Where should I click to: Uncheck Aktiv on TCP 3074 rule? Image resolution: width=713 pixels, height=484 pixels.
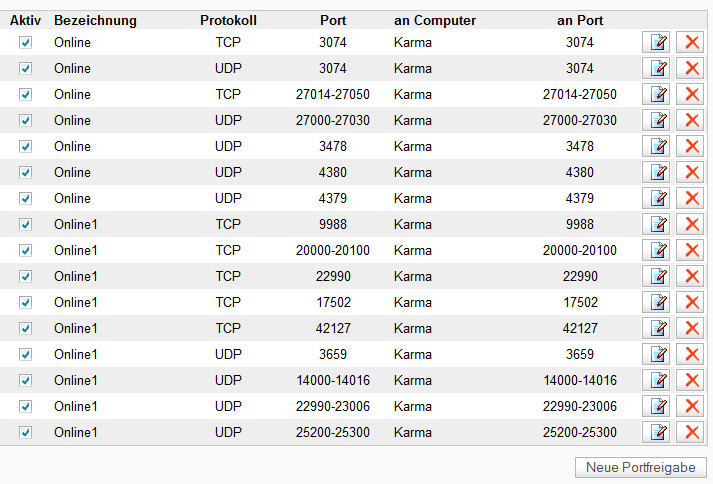point(26,42)
